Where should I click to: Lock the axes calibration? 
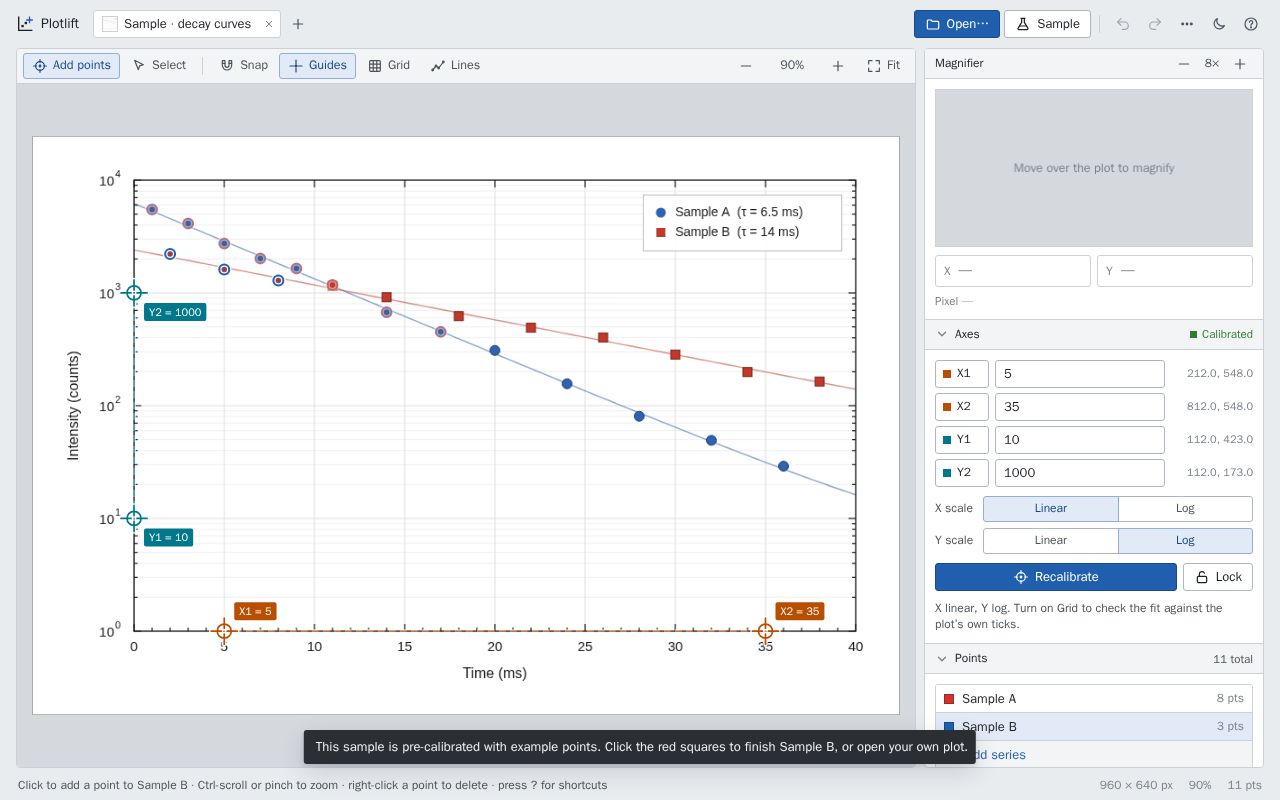tap(1218, 577)
